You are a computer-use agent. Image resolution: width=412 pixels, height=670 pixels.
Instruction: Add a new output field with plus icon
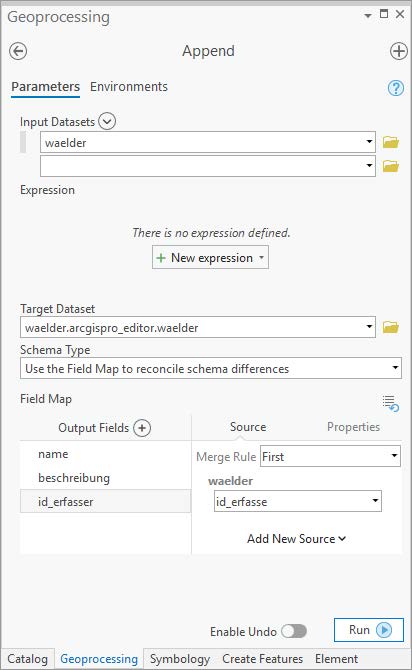(142, 428)
